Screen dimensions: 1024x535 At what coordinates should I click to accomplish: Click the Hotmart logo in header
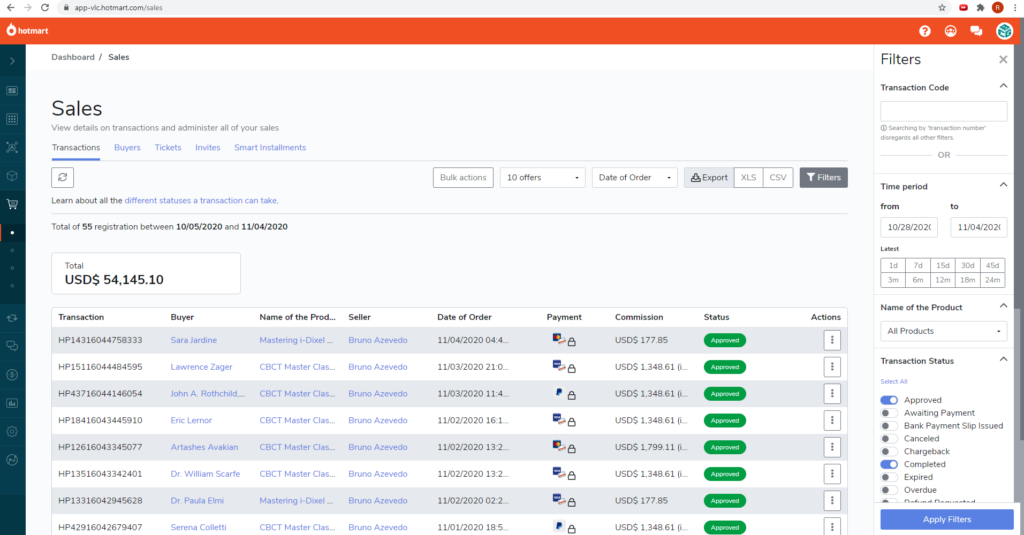pos(27,30)
